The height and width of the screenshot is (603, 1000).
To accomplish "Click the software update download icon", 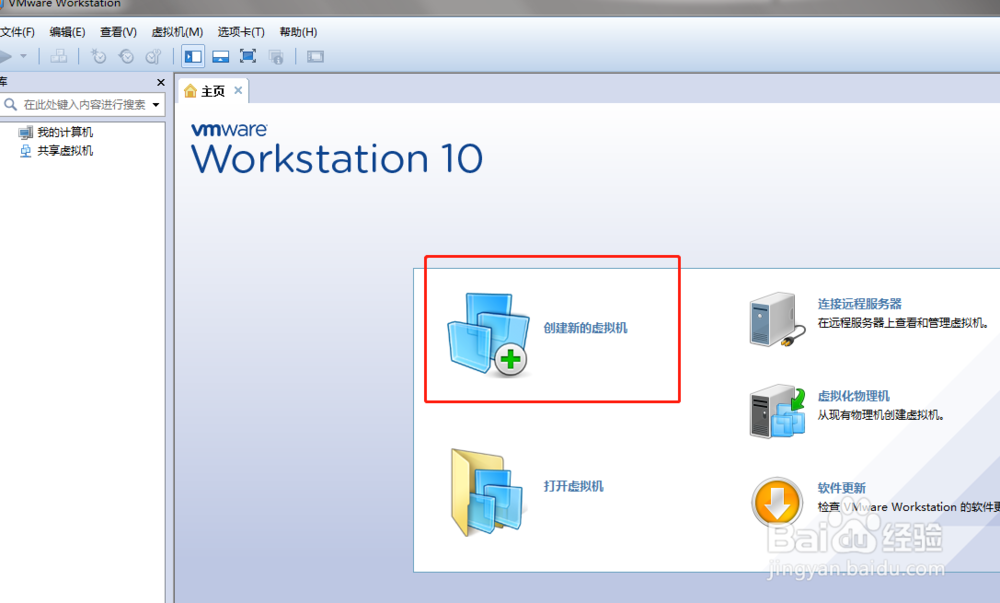I will (777, 502).
